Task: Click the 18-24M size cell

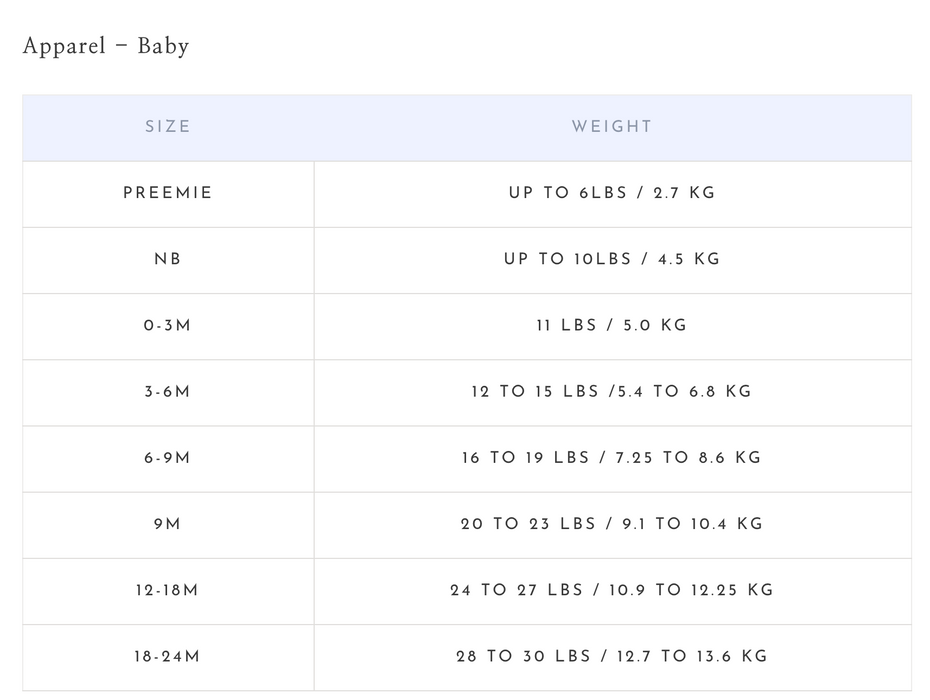Action: 168,657
